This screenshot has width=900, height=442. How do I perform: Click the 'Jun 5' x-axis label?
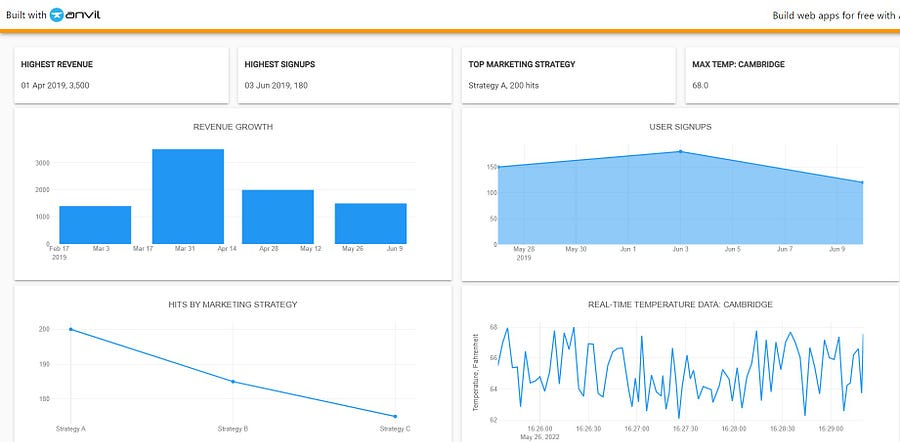click(732, 250)
